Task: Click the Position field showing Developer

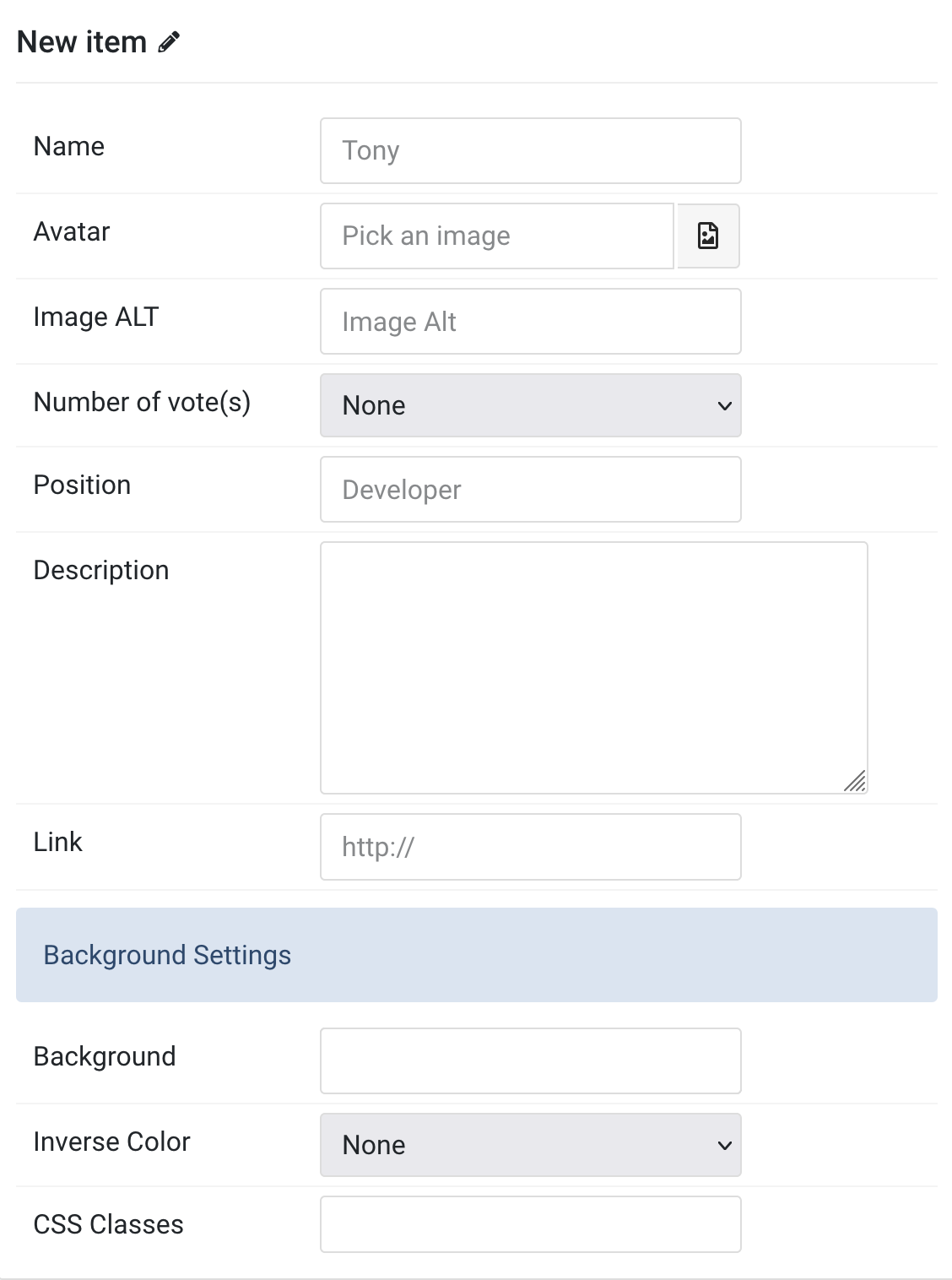Action: [530, 490]
